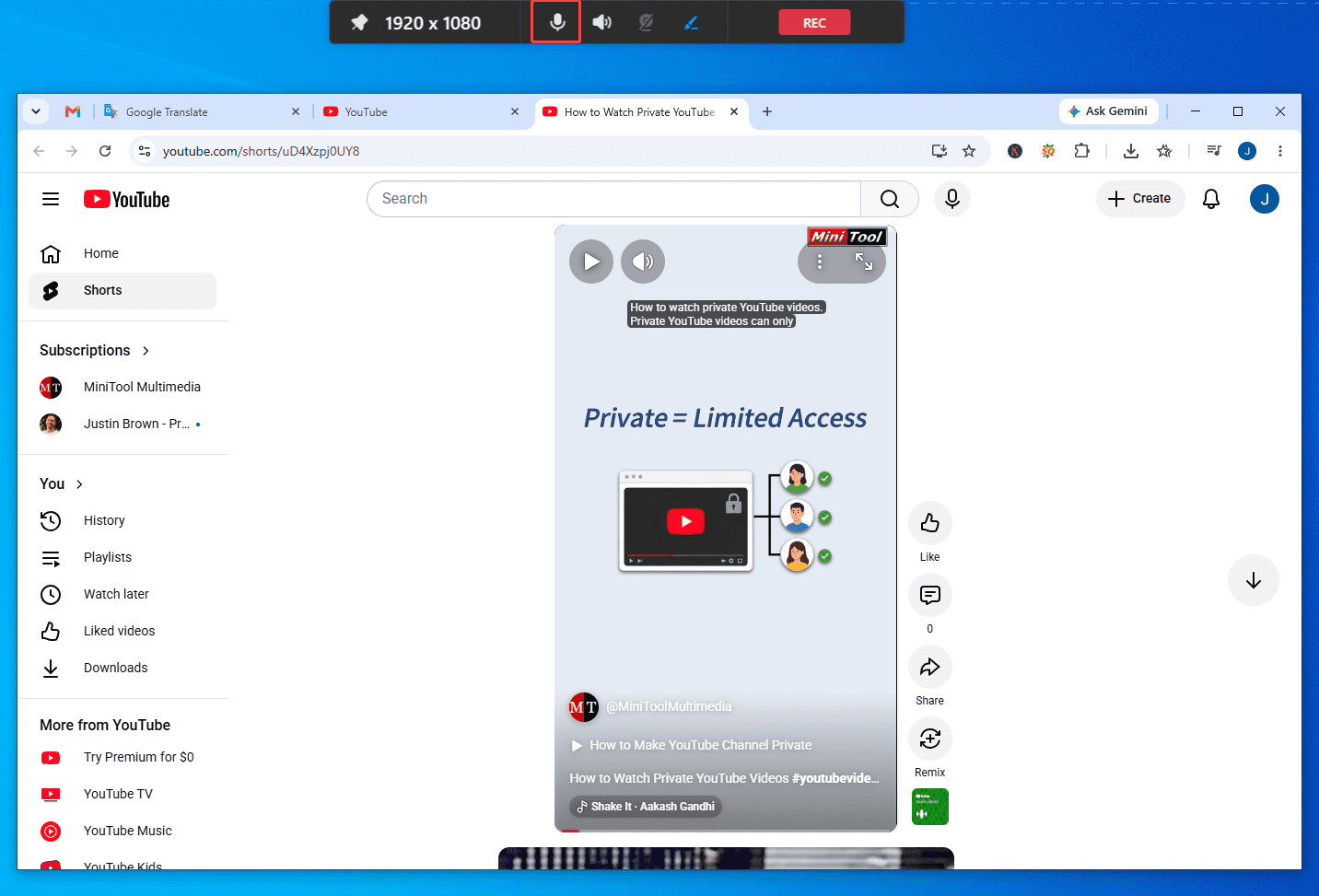The height and width of the screenshot is (896, 1319).
Task: Open Liked videos
Action: click(123, 631)
